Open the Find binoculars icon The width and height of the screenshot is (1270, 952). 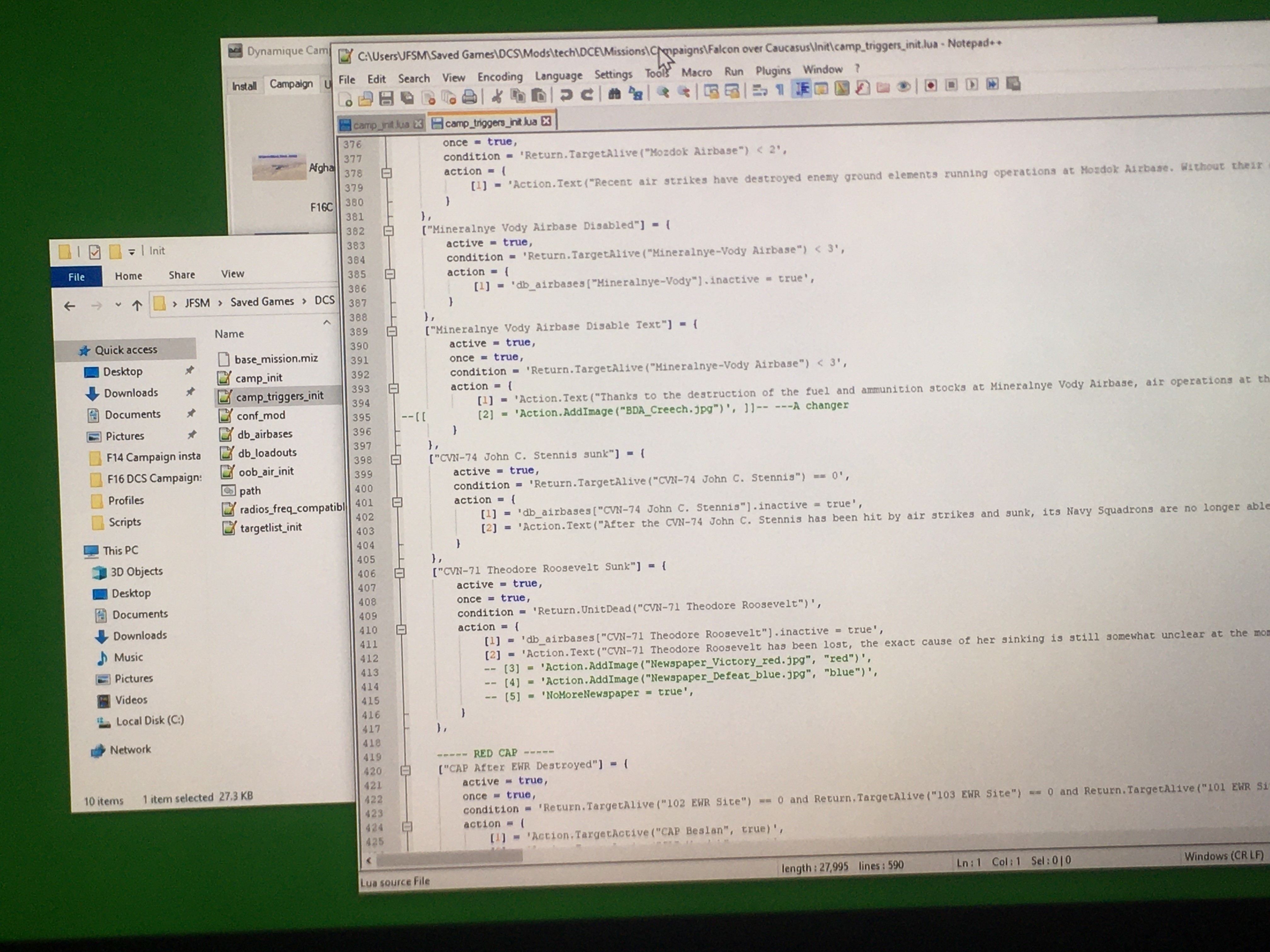[x=614, y=93]
